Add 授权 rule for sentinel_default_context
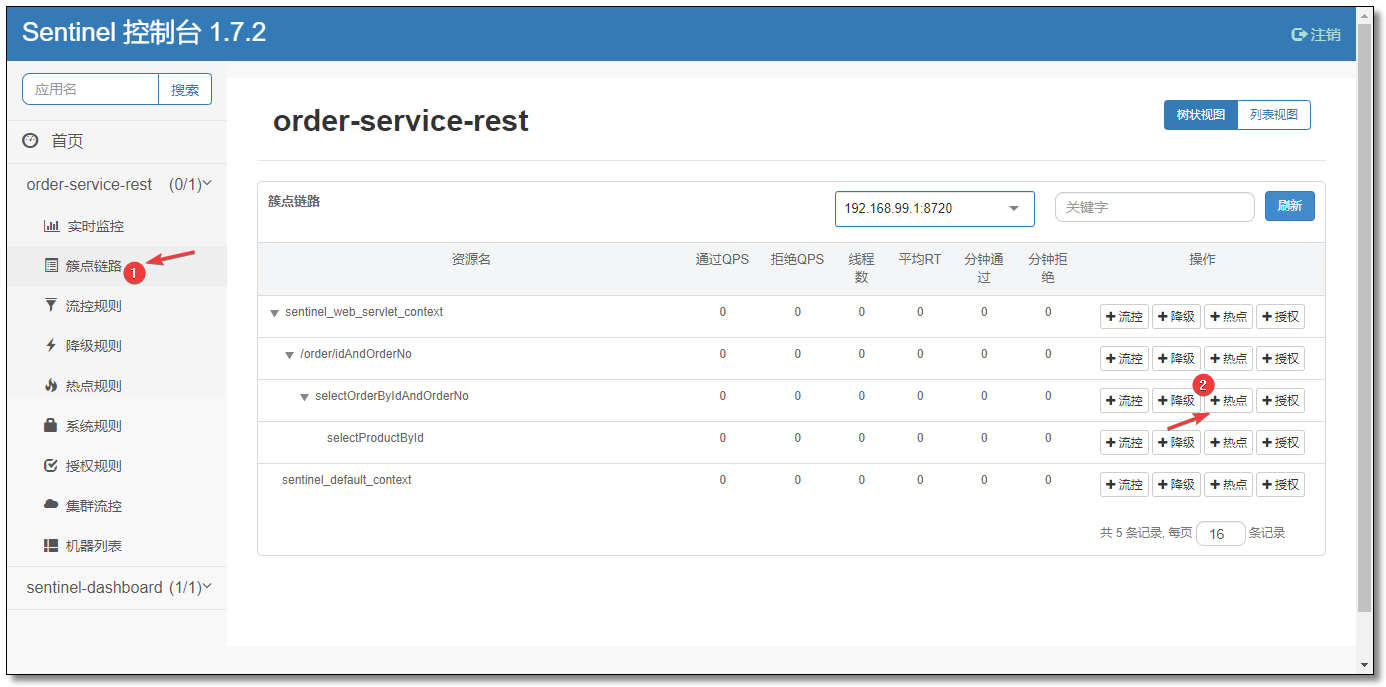 point(1280,485)
